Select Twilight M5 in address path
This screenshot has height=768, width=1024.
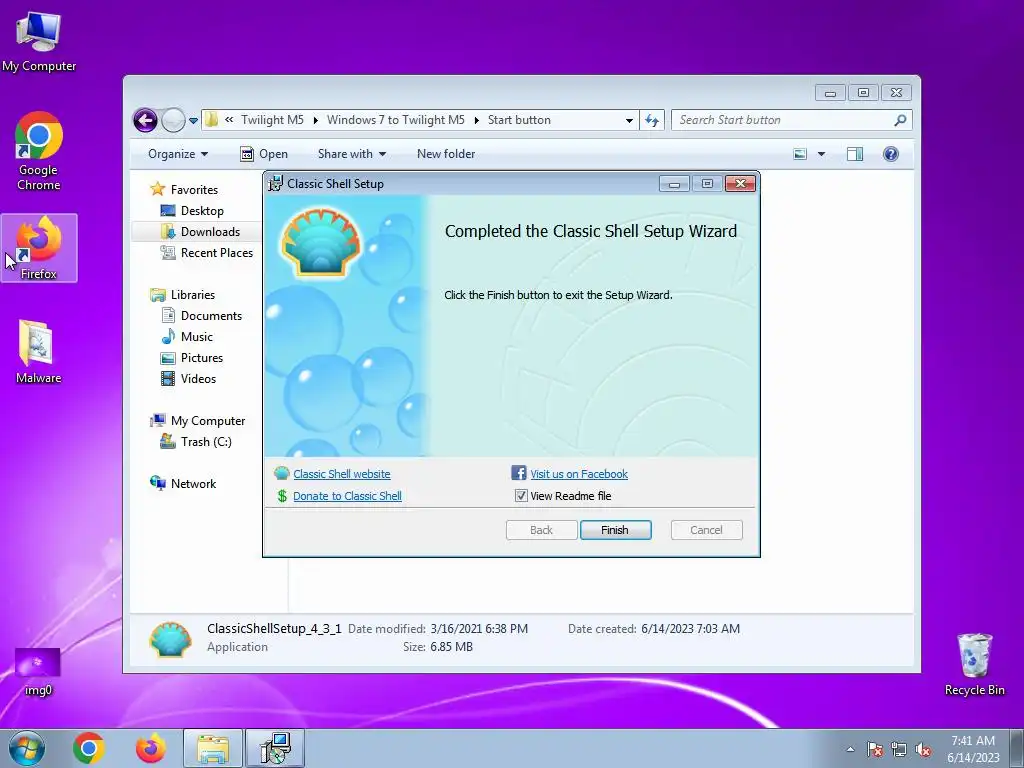coord(272,120)
